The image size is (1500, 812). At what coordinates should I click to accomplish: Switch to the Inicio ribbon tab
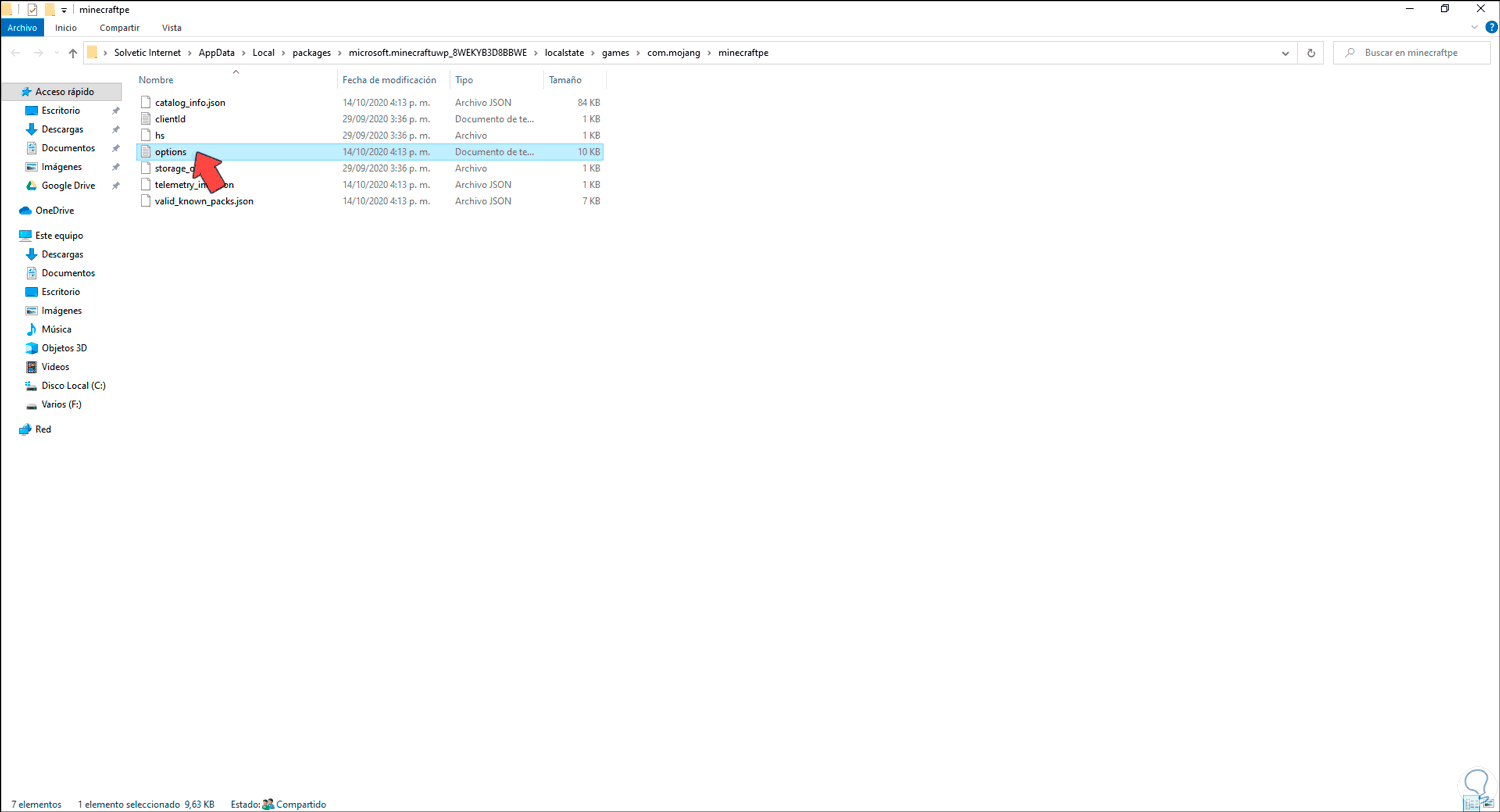pos(67,28)
